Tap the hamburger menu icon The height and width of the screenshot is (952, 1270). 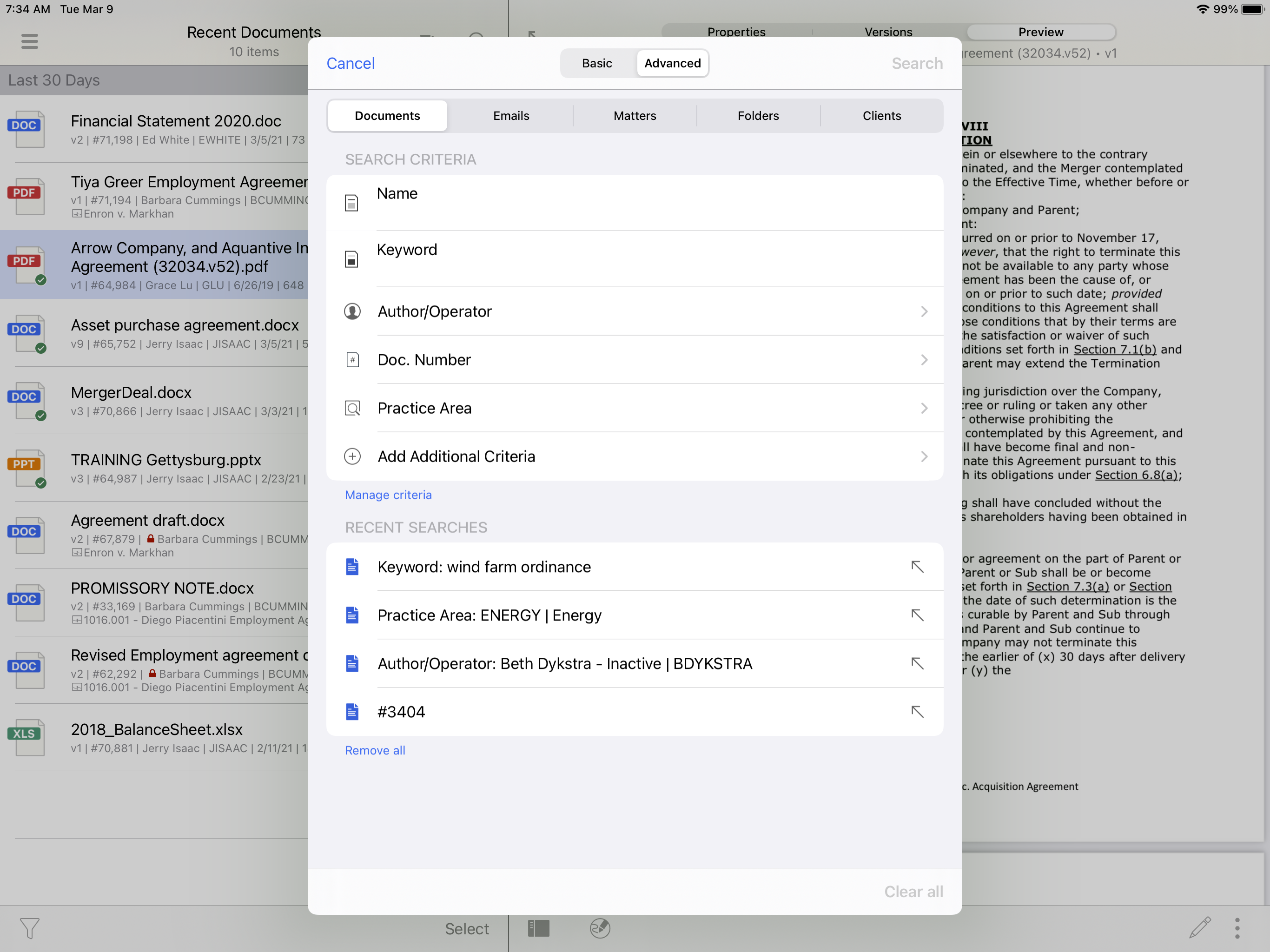(x=29, y=41)
